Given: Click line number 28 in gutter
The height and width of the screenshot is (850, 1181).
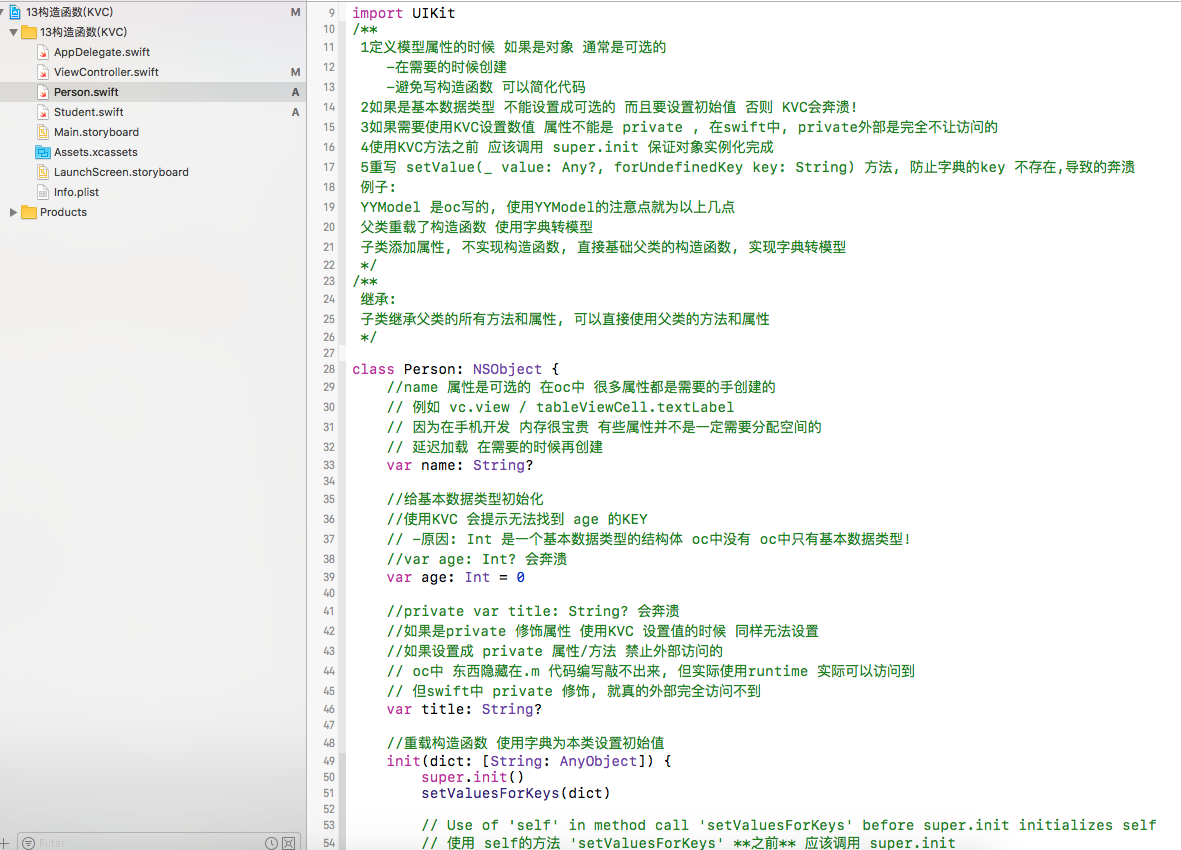Looking at the screenshot, I should (328, 370).
